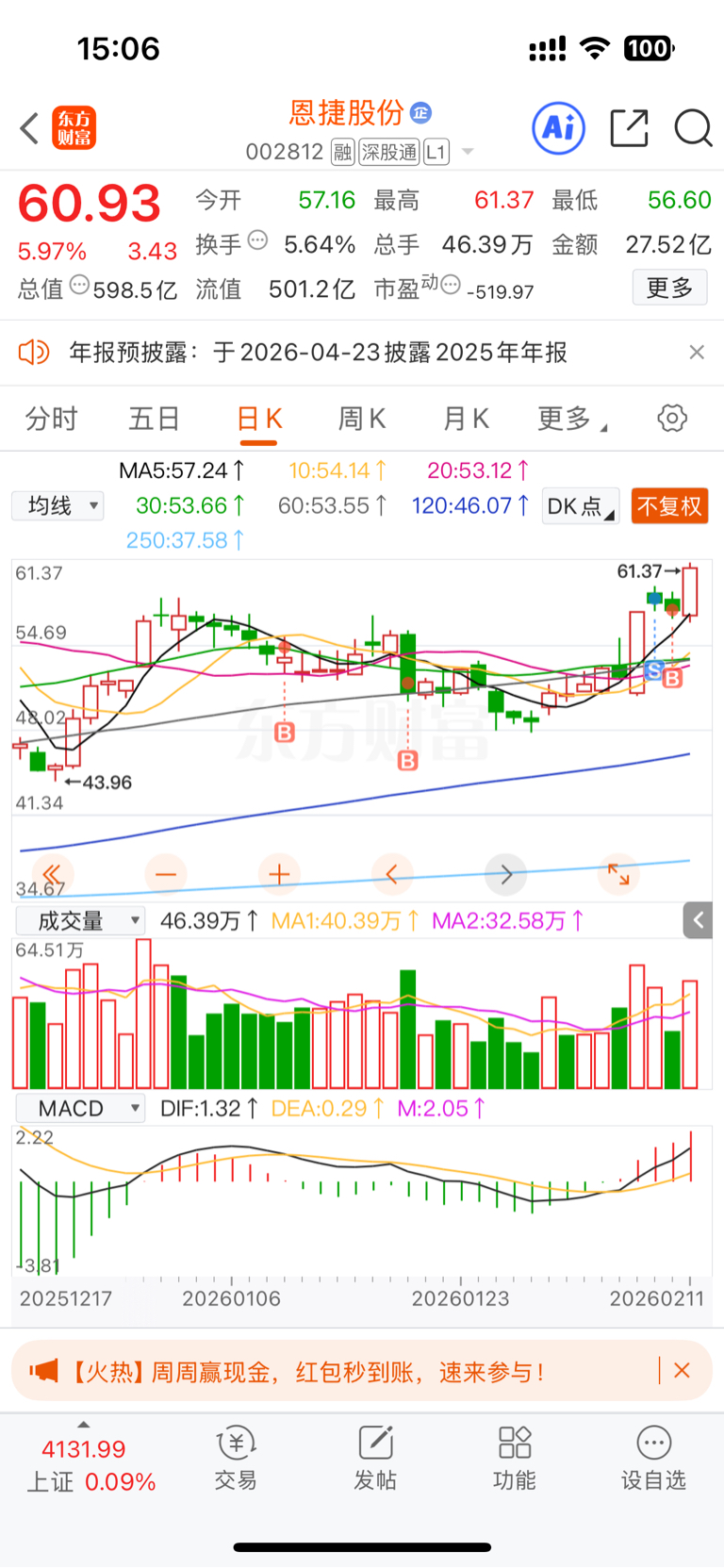
Task: Tap the fullscreen expand chart icon
Action: point(618,874)
